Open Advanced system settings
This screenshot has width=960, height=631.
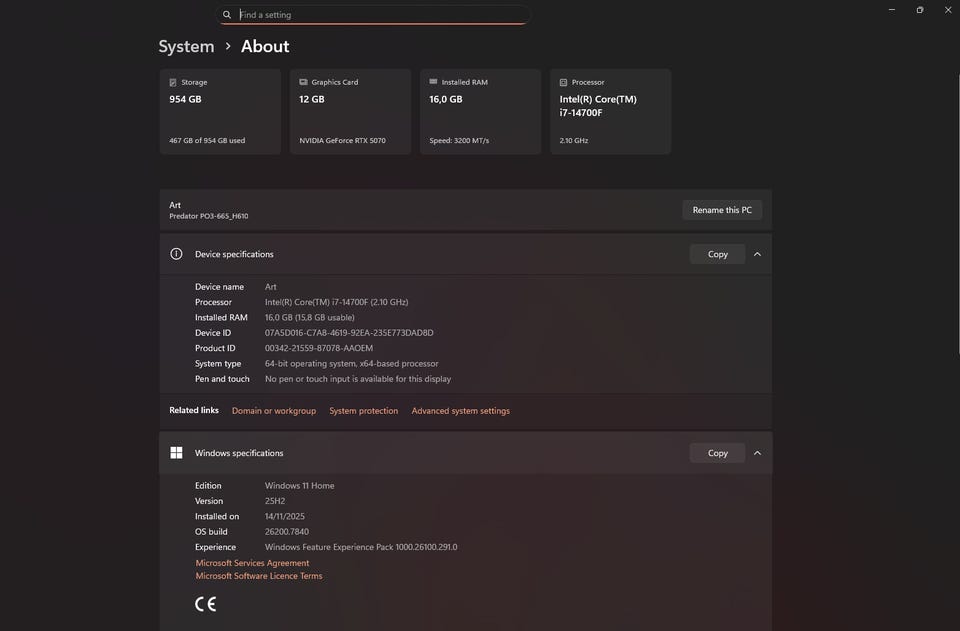click(x=460, y=411)
